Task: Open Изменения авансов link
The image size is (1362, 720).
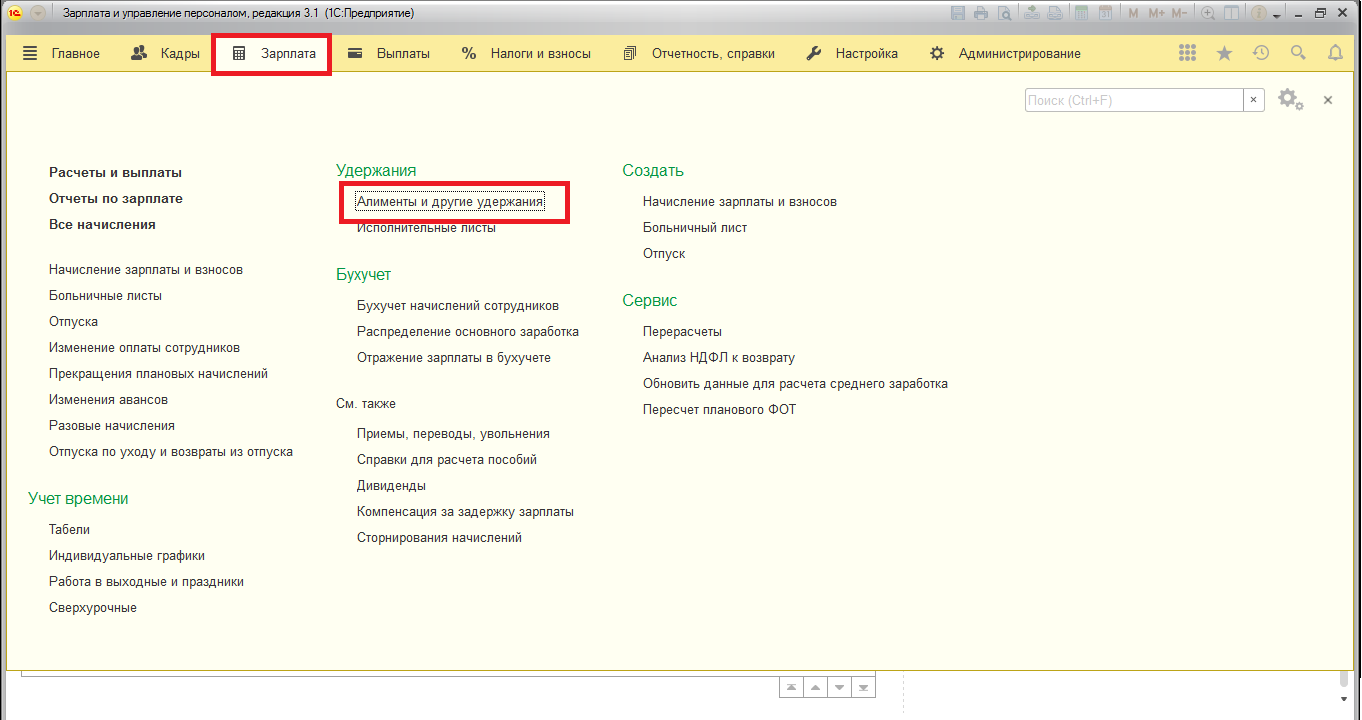Action: (108, 399)
